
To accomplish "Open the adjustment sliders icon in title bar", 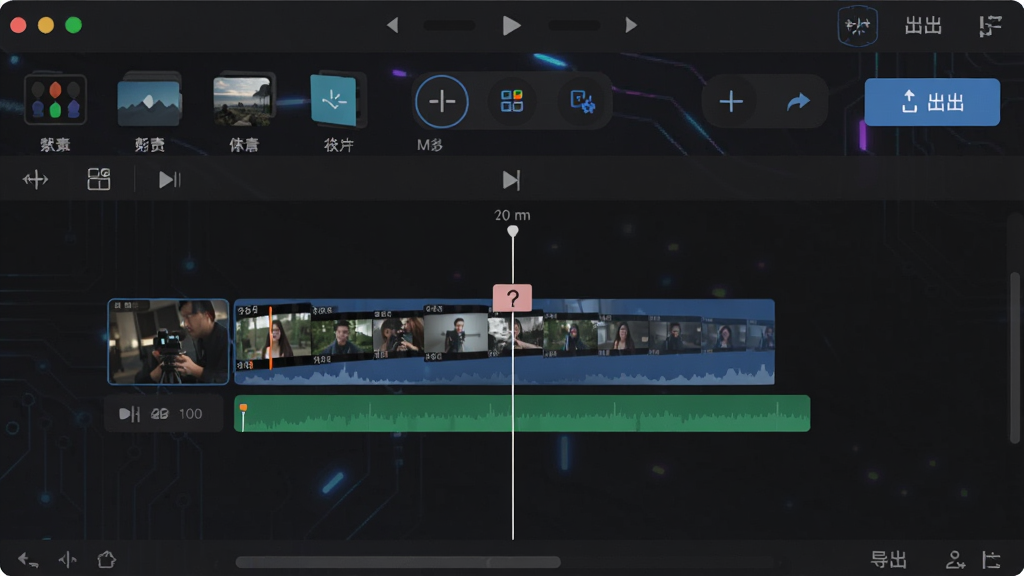I will click(x=990, y=26).
